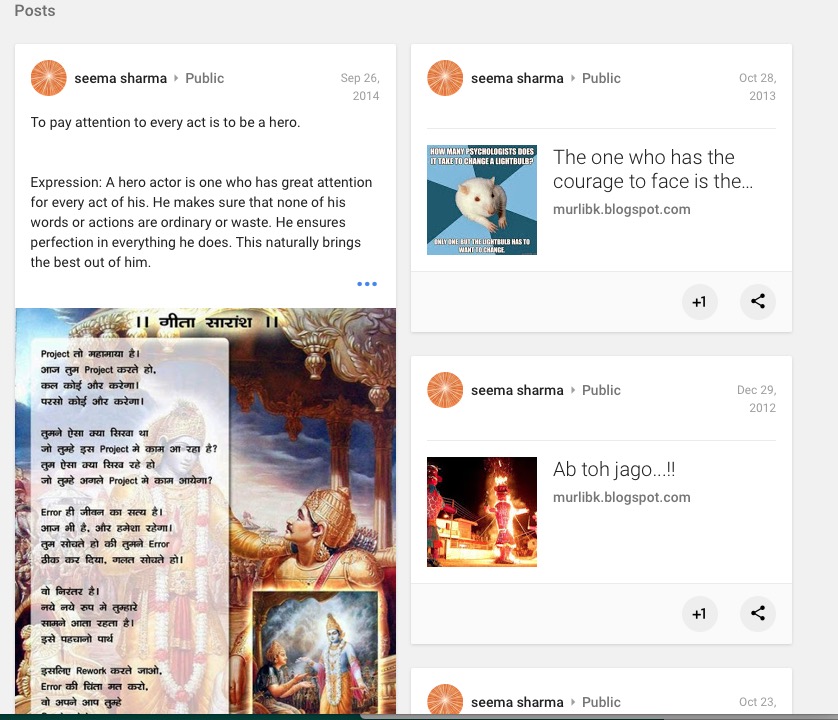Viewport: 838px width, 720px height.
Task: Click the 'Public' label on the Dec 29 post
Action: pyautogui.click(x=601, y=390)
